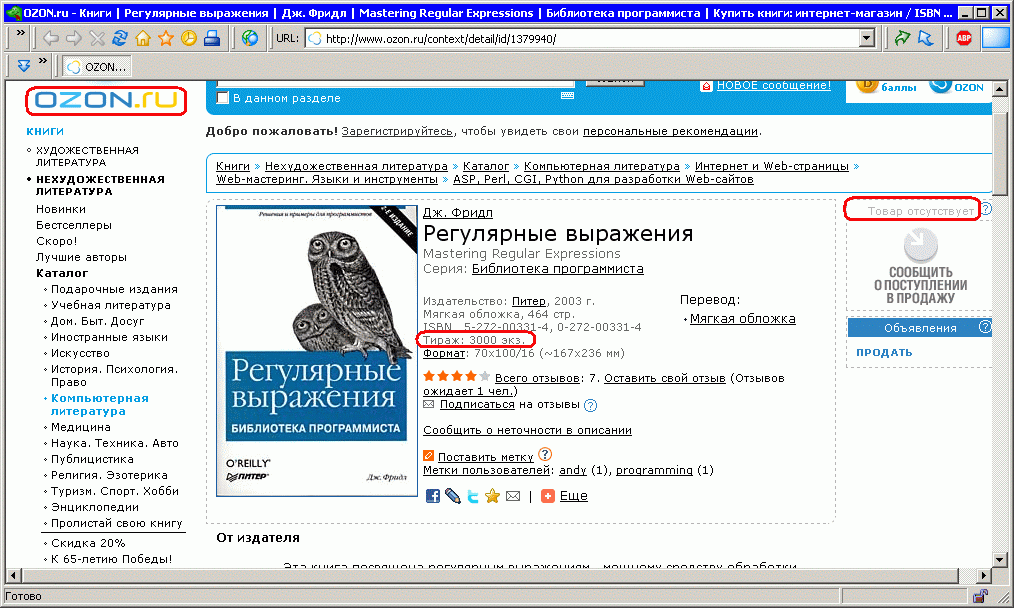Open the author link Дж. Фридл
Screen dimensions: 1014x608
[x=458, y=213]
